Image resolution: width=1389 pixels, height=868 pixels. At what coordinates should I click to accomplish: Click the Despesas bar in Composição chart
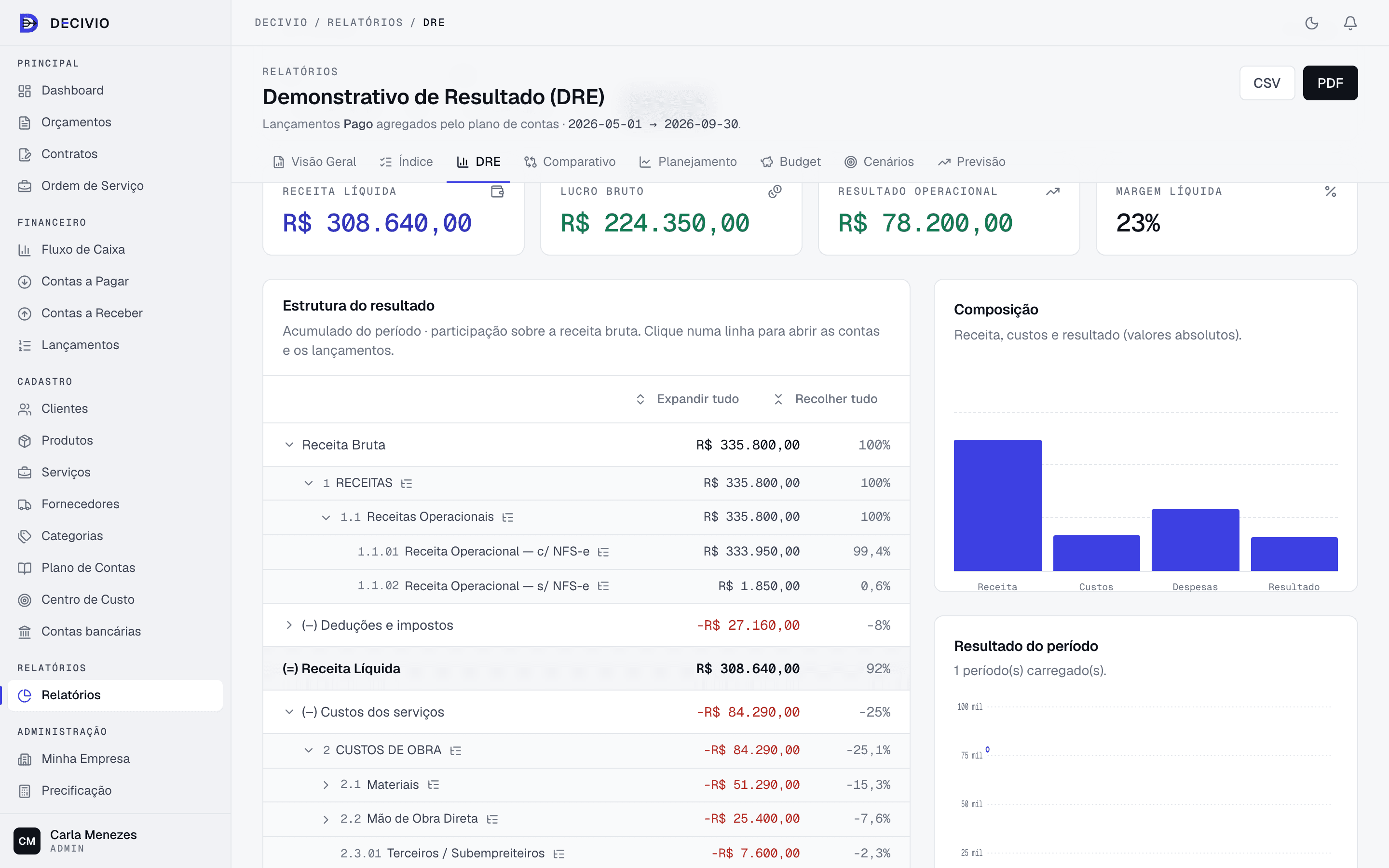coord(1195,540)
